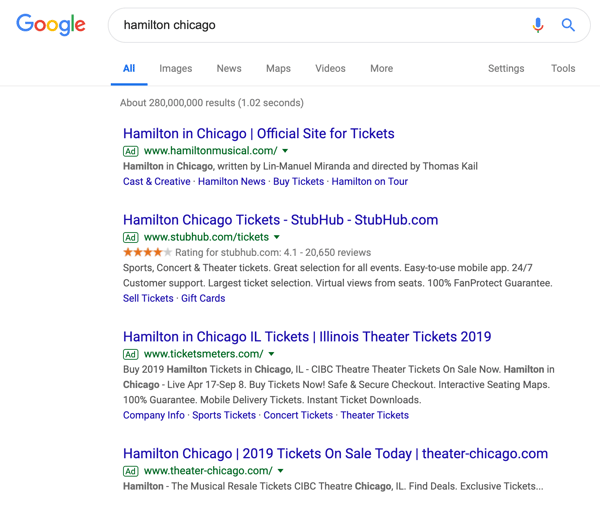Expand the dropdown arrow next to ticketsmeters.com
600x514 pixels.
[271, 354]
